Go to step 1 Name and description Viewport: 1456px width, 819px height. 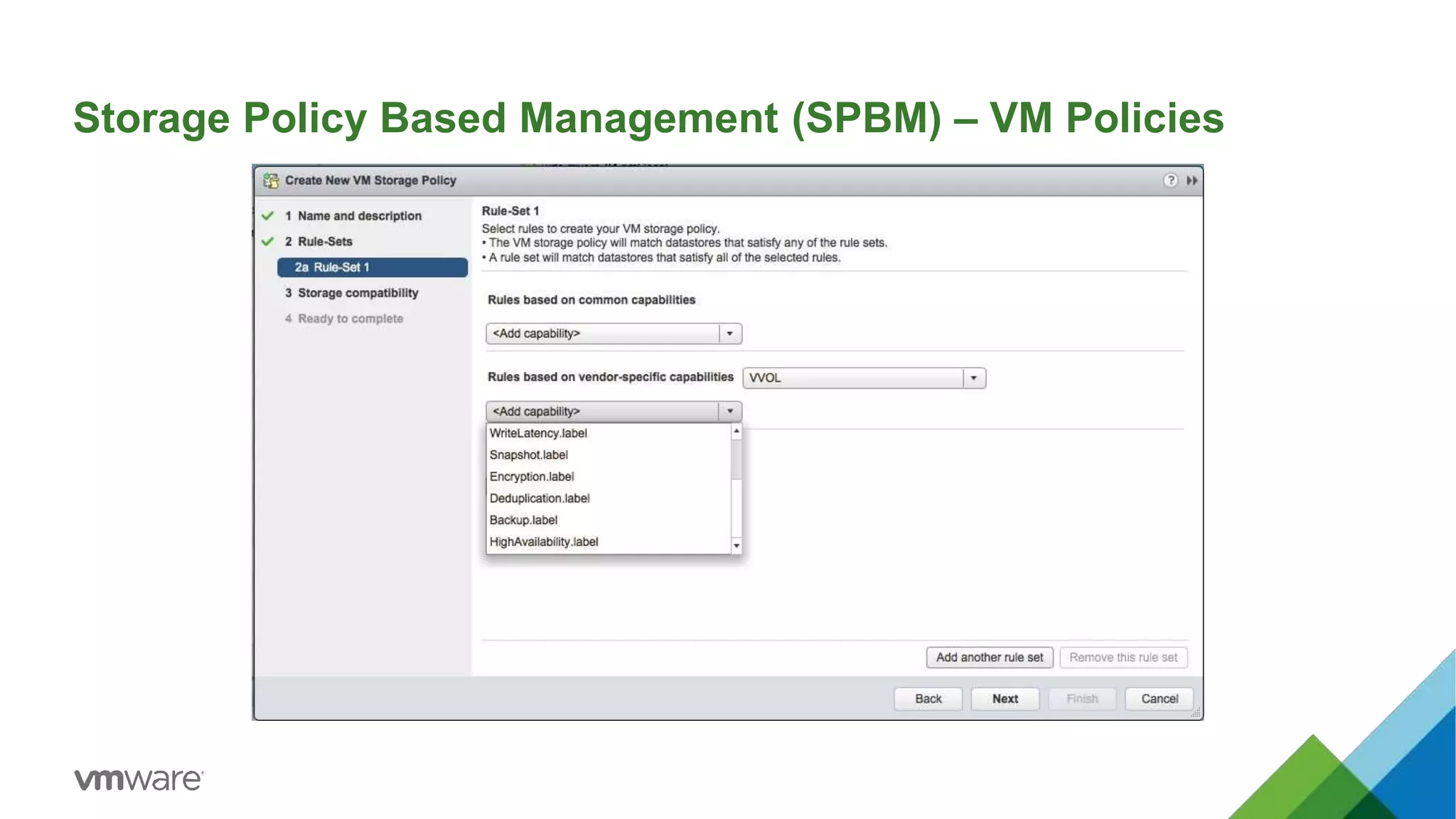coord(353,216)
